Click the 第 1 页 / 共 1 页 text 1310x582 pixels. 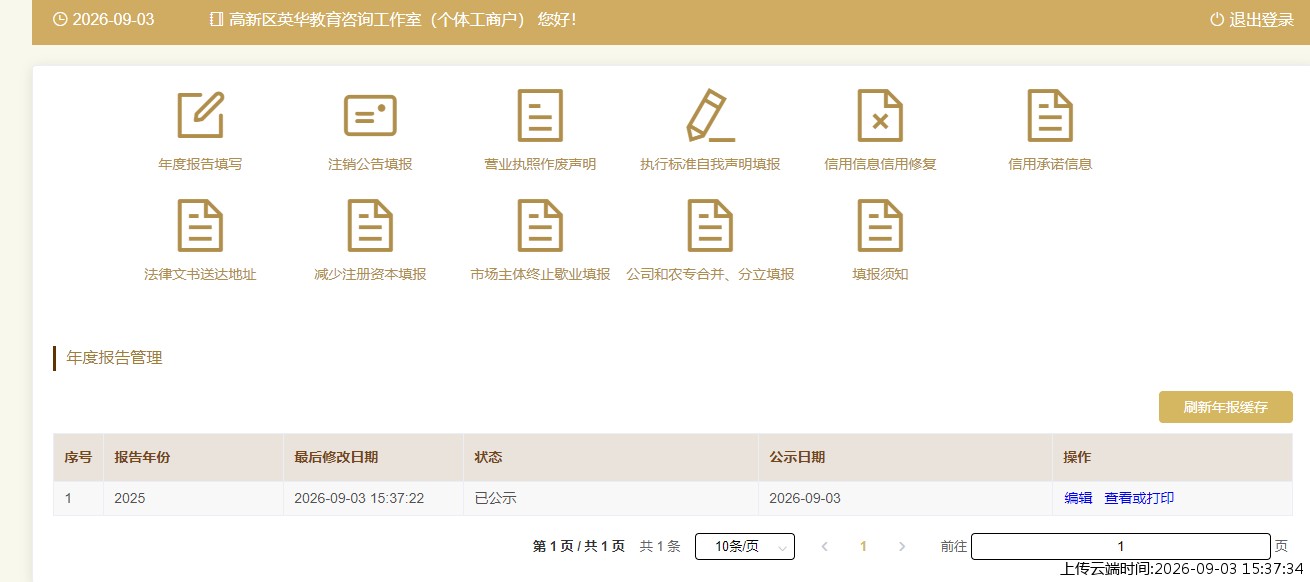(579, 546)
